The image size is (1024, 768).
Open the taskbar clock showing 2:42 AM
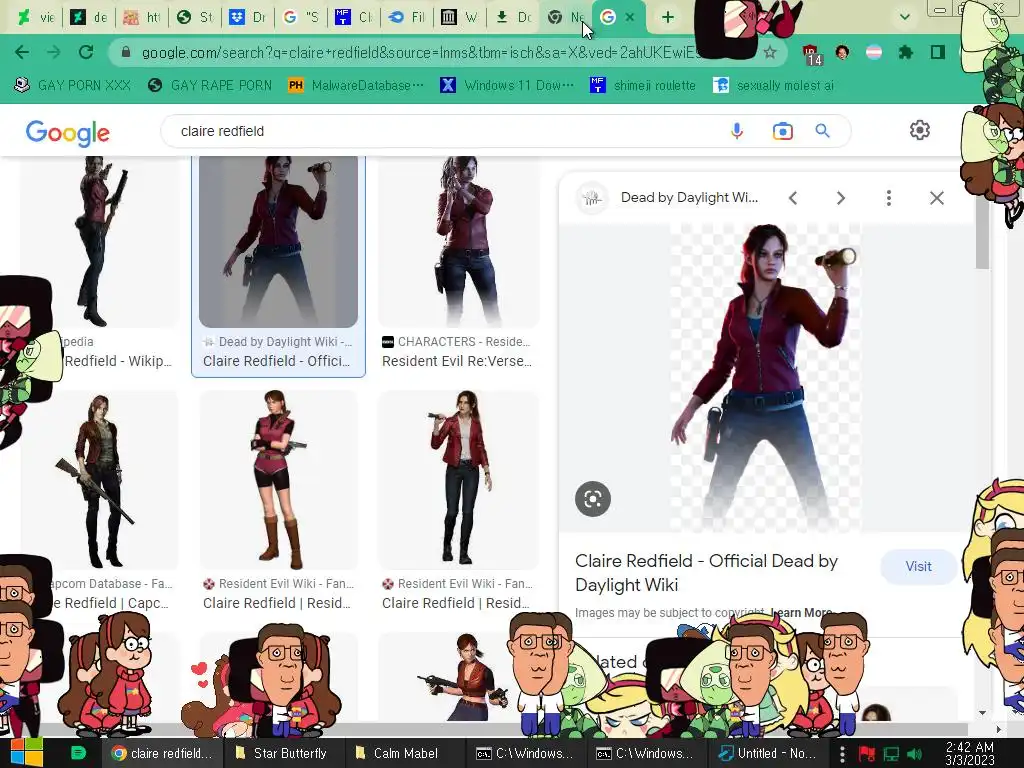pyautogui.click(x=970, y=754)
